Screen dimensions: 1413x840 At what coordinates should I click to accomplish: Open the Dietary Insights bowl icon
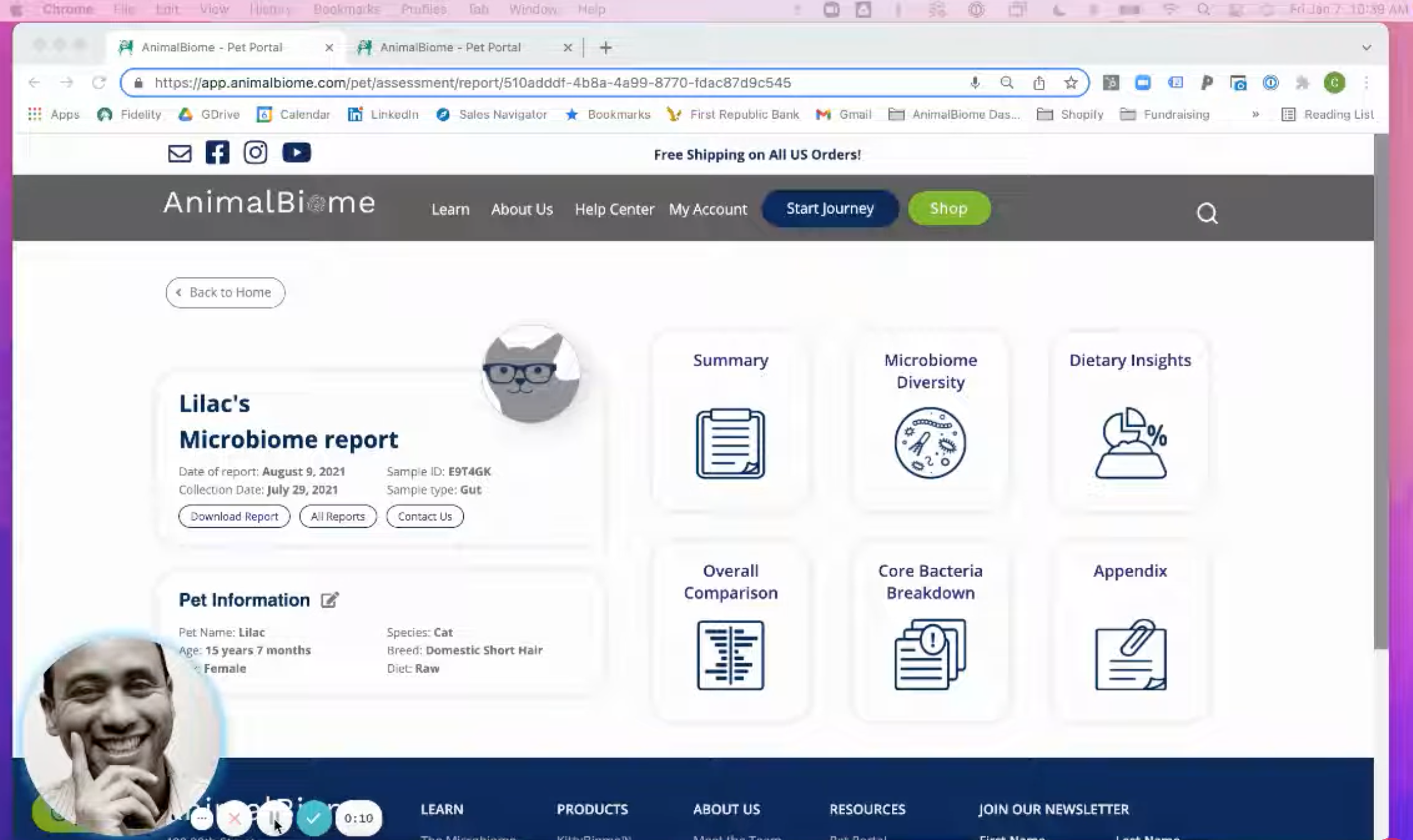click(1131, 442)
